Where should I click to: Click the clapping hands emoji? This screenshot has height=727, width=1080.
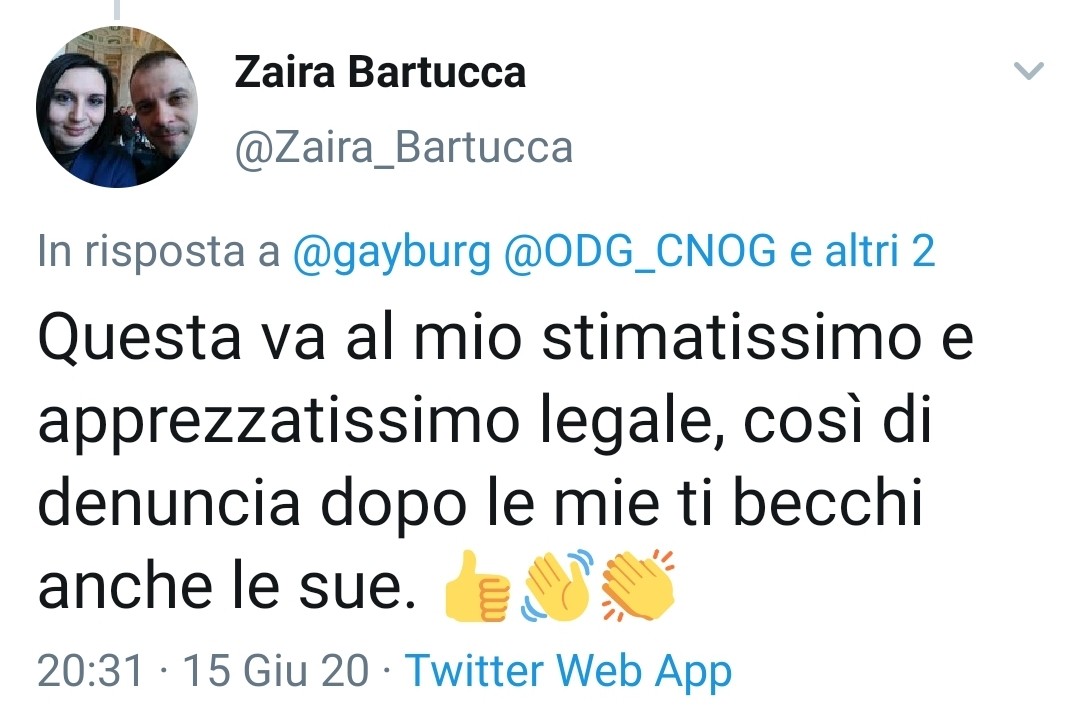click(x=638, y=586)
